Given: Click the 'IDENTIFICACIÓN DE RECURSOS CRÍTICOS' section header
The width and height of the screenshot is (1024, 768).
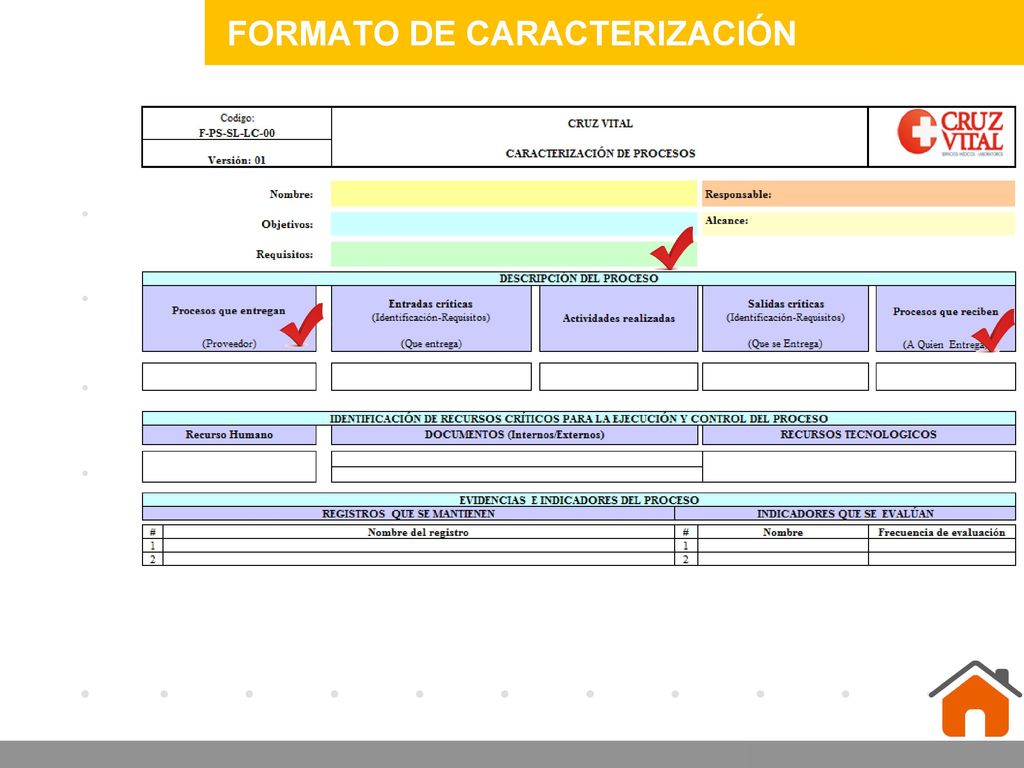Looking at the screenshot, I should pos(579,419).
